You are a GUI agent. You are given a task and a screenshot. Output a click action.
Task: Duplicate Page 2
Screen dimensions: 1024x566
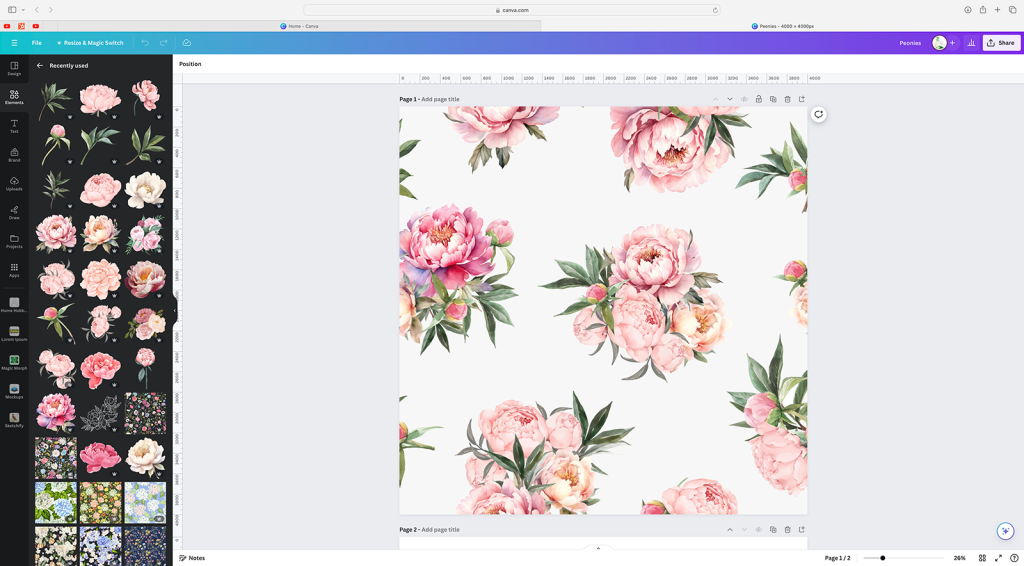(x=773, y=529)
